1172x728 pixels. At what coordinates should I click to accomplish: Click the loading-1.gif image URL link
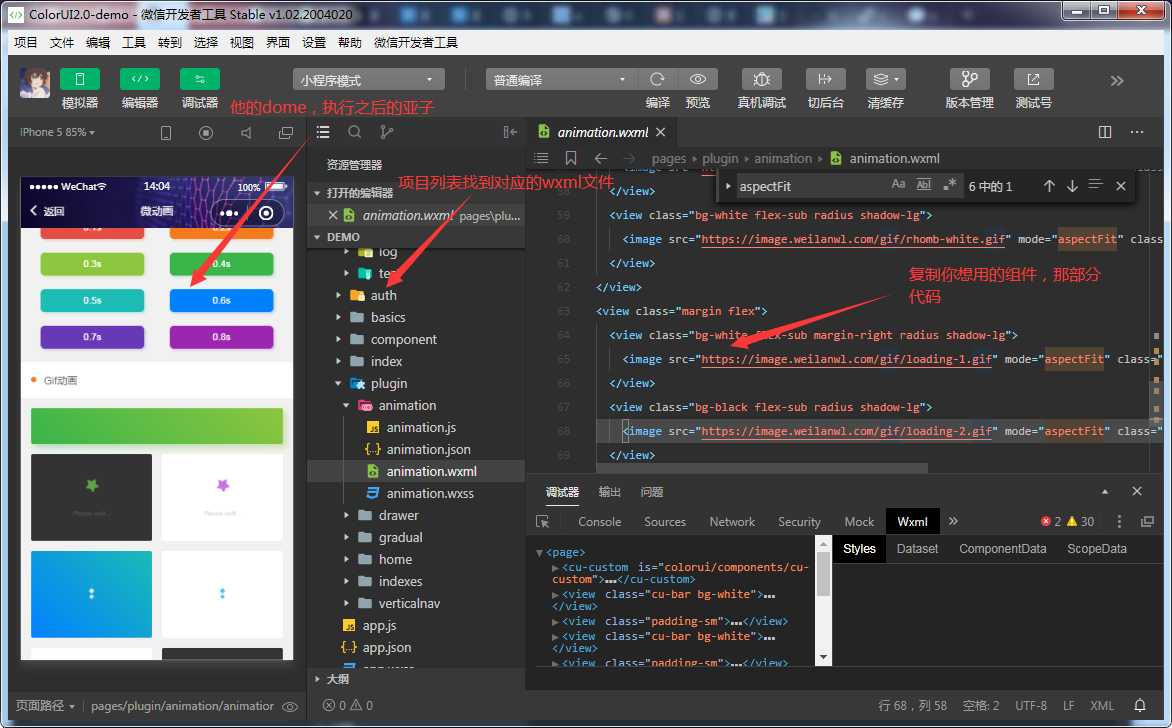tap(846, 360)
